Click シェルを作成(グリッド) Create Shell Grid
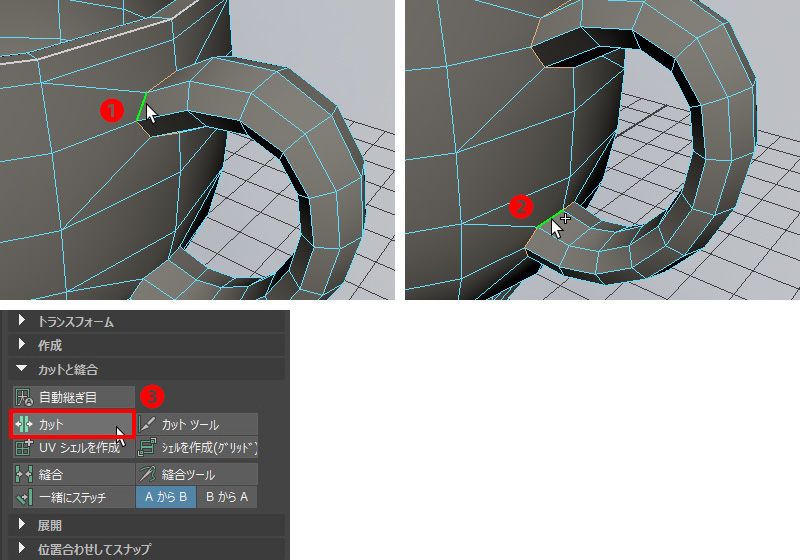Image resolution: width=800 pixels, height=560 pixels. tap(197, 447)
